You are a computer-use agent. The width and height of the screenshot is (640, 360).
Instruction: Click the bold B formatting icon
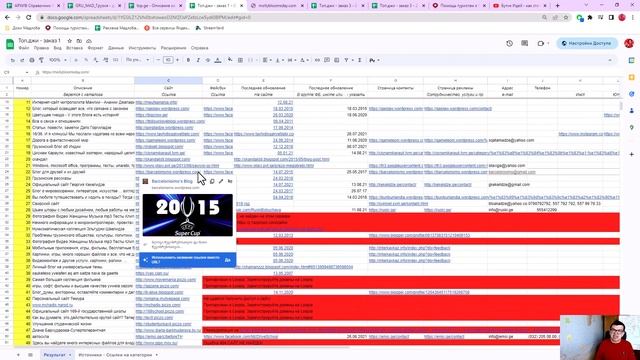188,60
